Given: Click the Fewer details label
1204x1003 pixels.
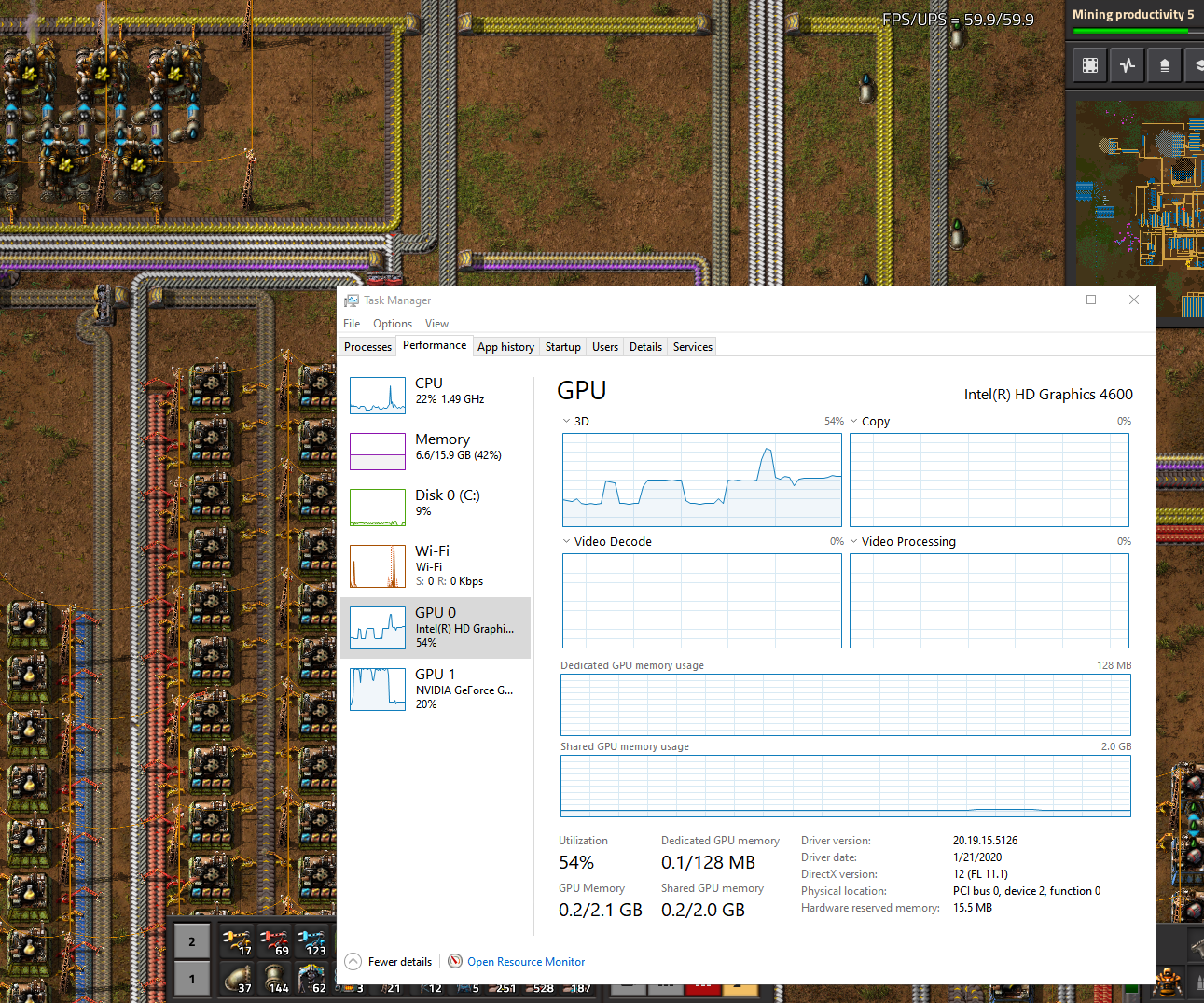Looking at the screenshot, I should pyautogui.click(x=400, y=962).
